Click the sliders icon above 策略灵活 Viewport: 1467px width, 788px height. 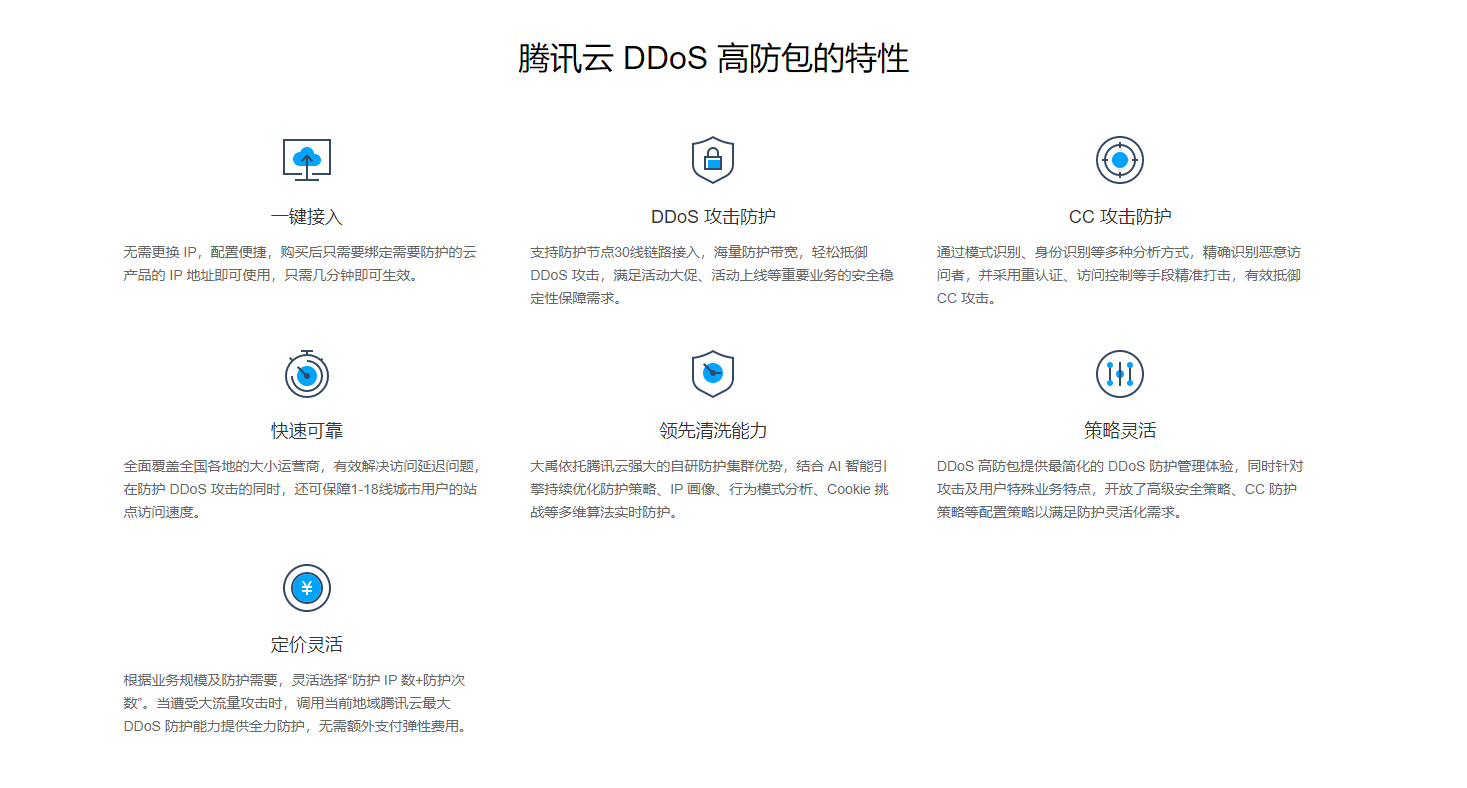pos(1120,374)
